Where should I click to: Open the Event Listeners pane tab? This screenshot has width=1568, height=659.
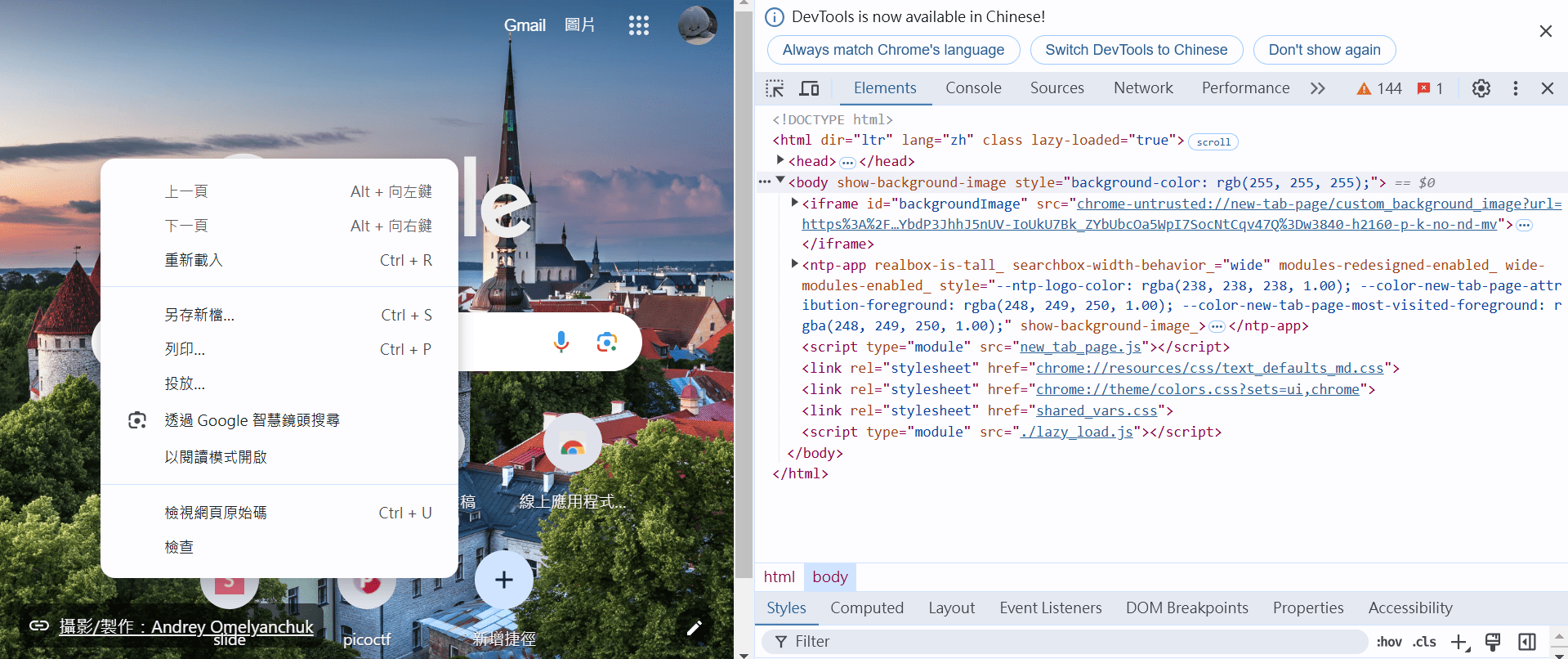[1050, 608]
